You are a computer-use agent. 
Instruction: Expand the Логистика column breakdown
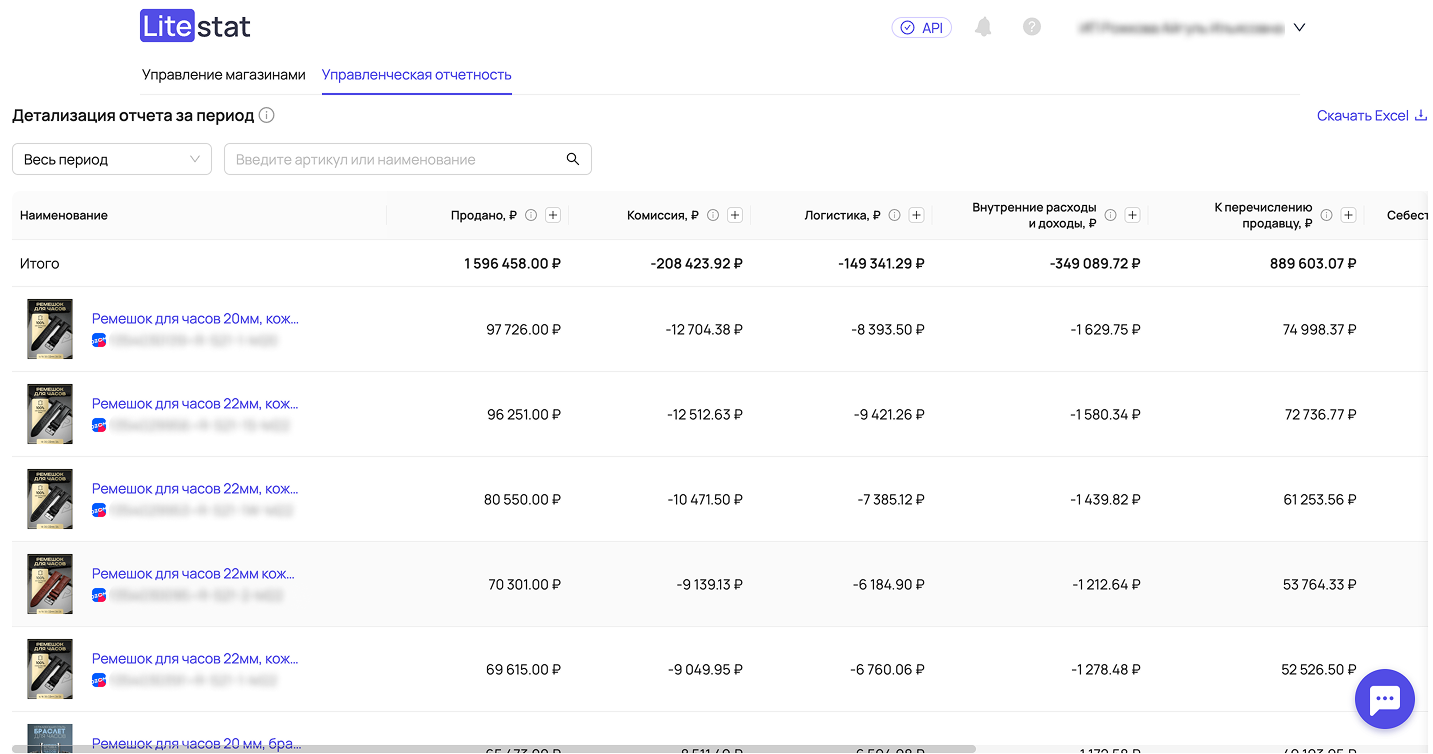pos(916,215)
